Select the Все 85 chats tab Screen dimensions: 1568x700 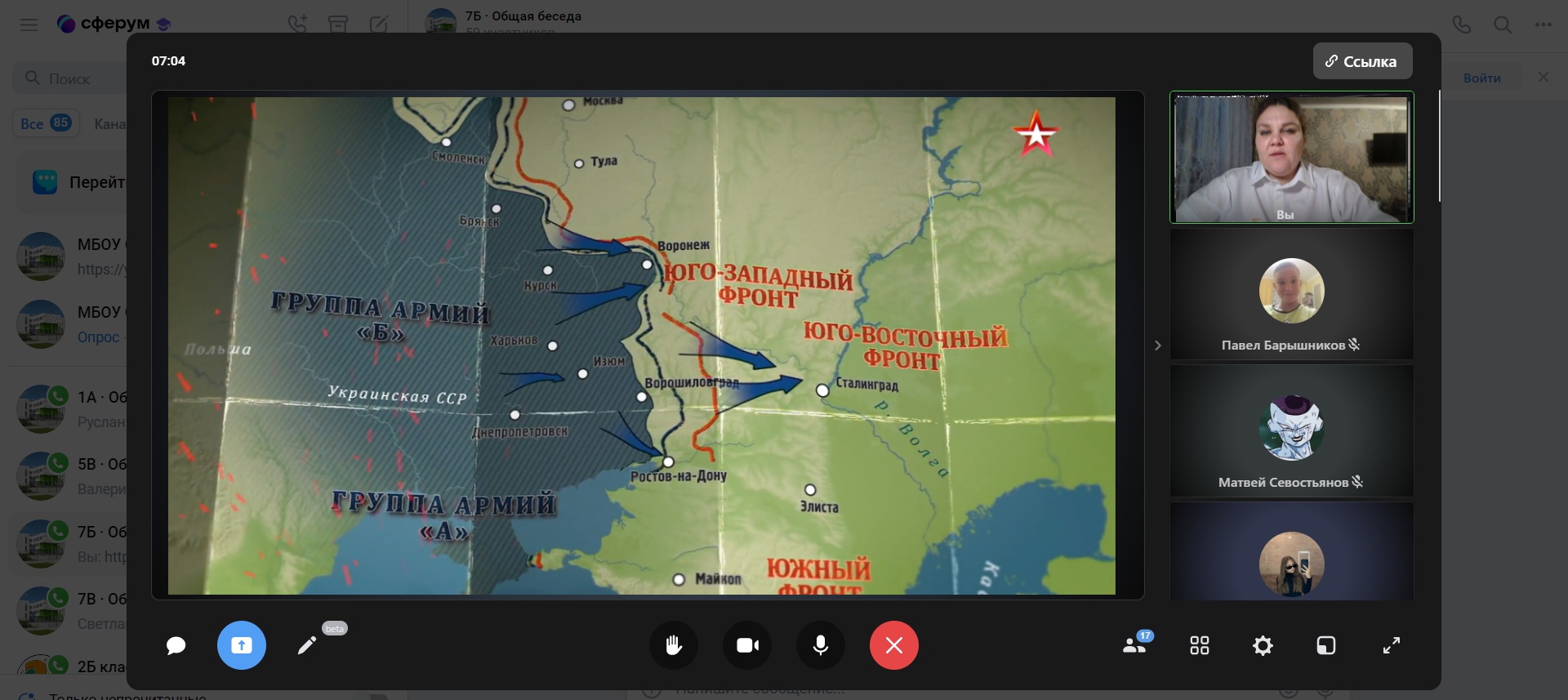pos(46,123)
